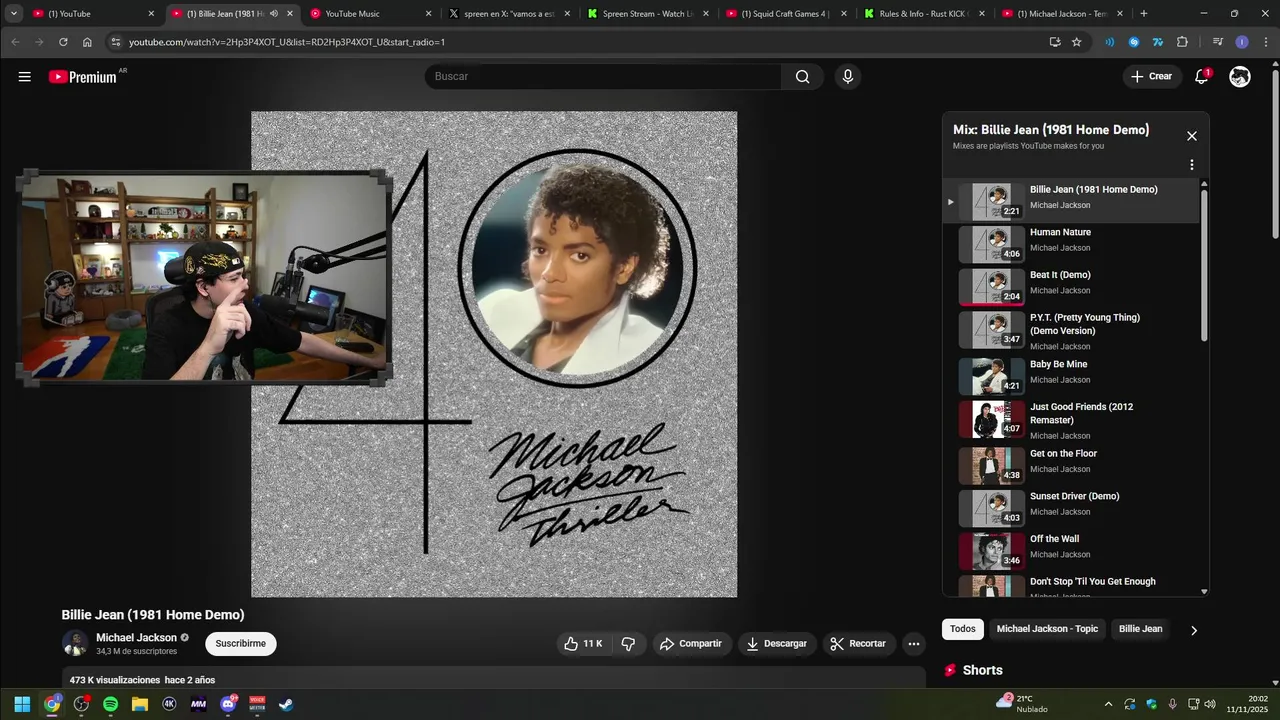The image size is (1280, 720).
Task: Play Human Nature from the mix
Action: pyautogui.click(x=1071, y=244)
